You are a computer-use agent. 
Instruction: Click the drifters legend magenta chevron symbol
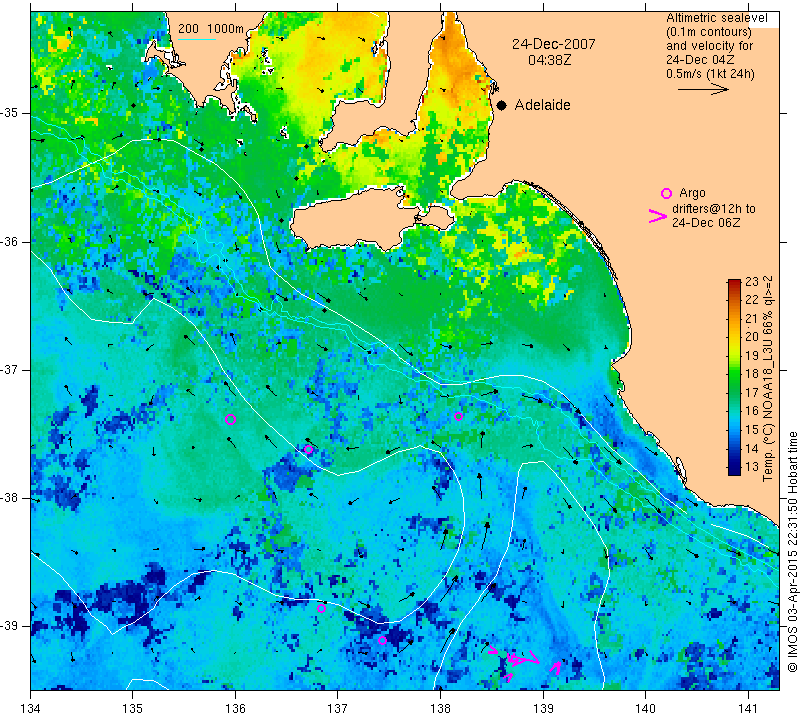[658, 216]
